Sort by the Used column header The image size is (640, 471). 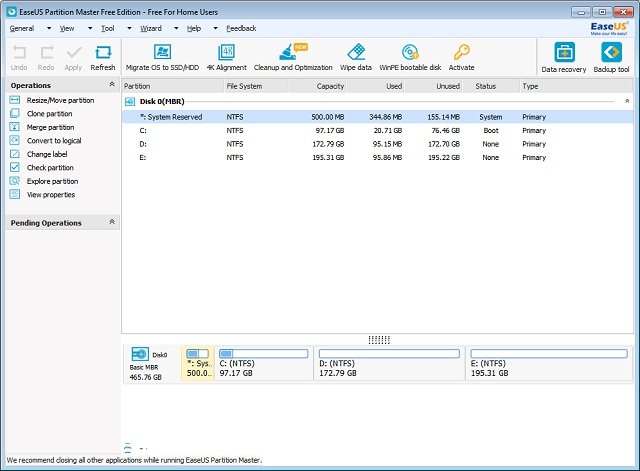click(376, 86)
